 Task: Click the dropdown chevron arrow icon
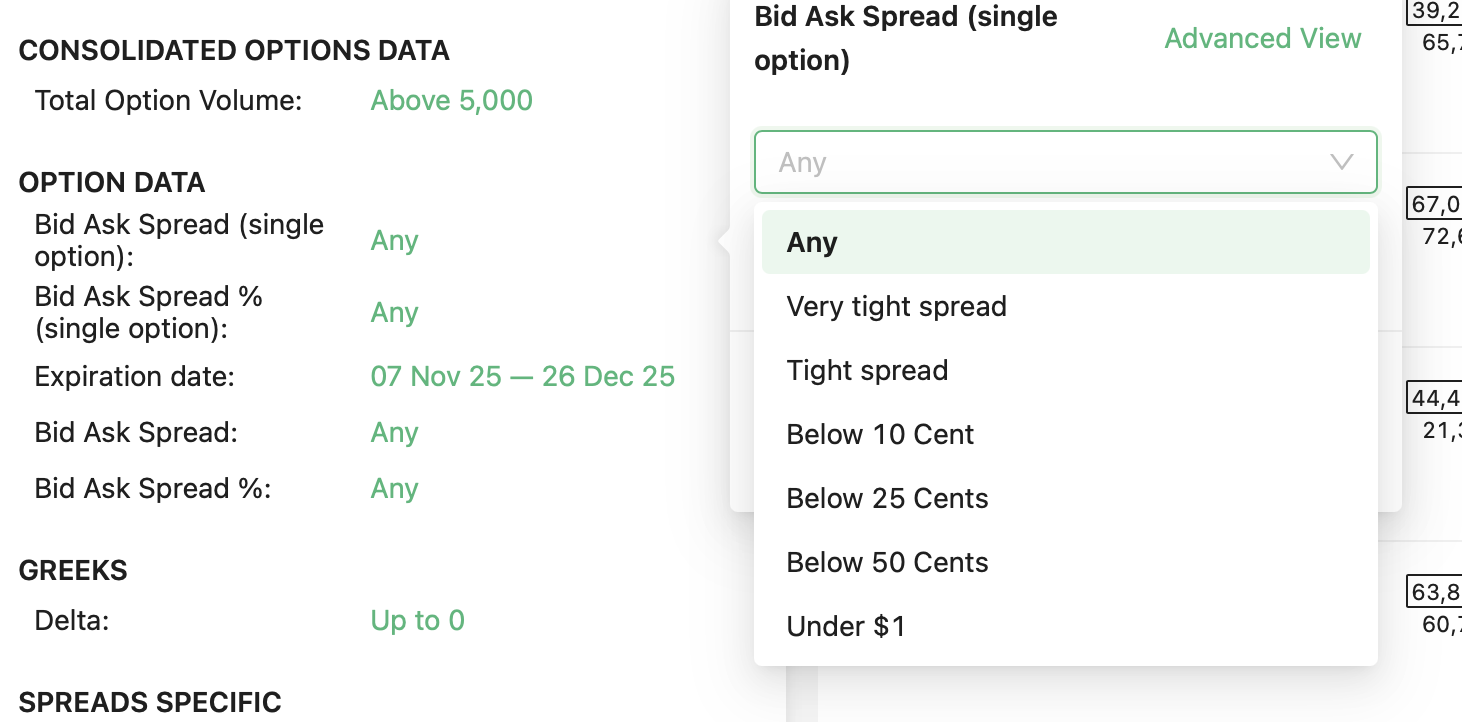1341,162
